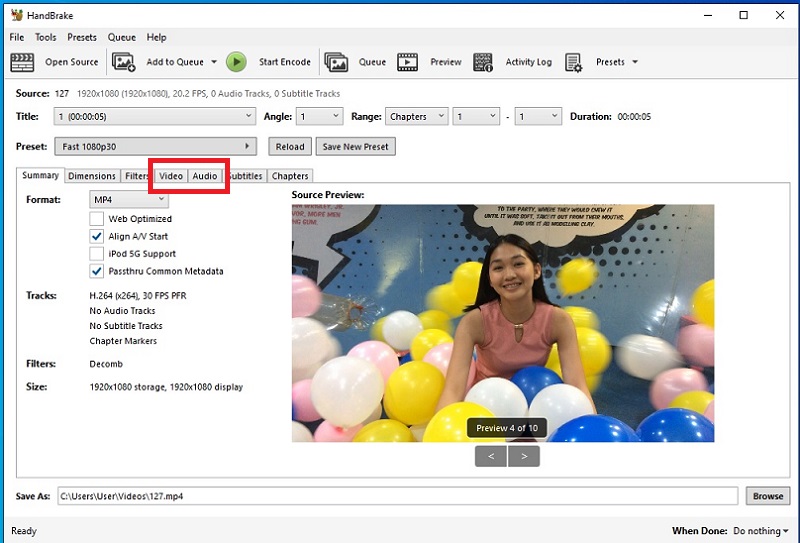Toggle iPod 5G Support checkbox

pyautogui.click(x=97, y=254)
